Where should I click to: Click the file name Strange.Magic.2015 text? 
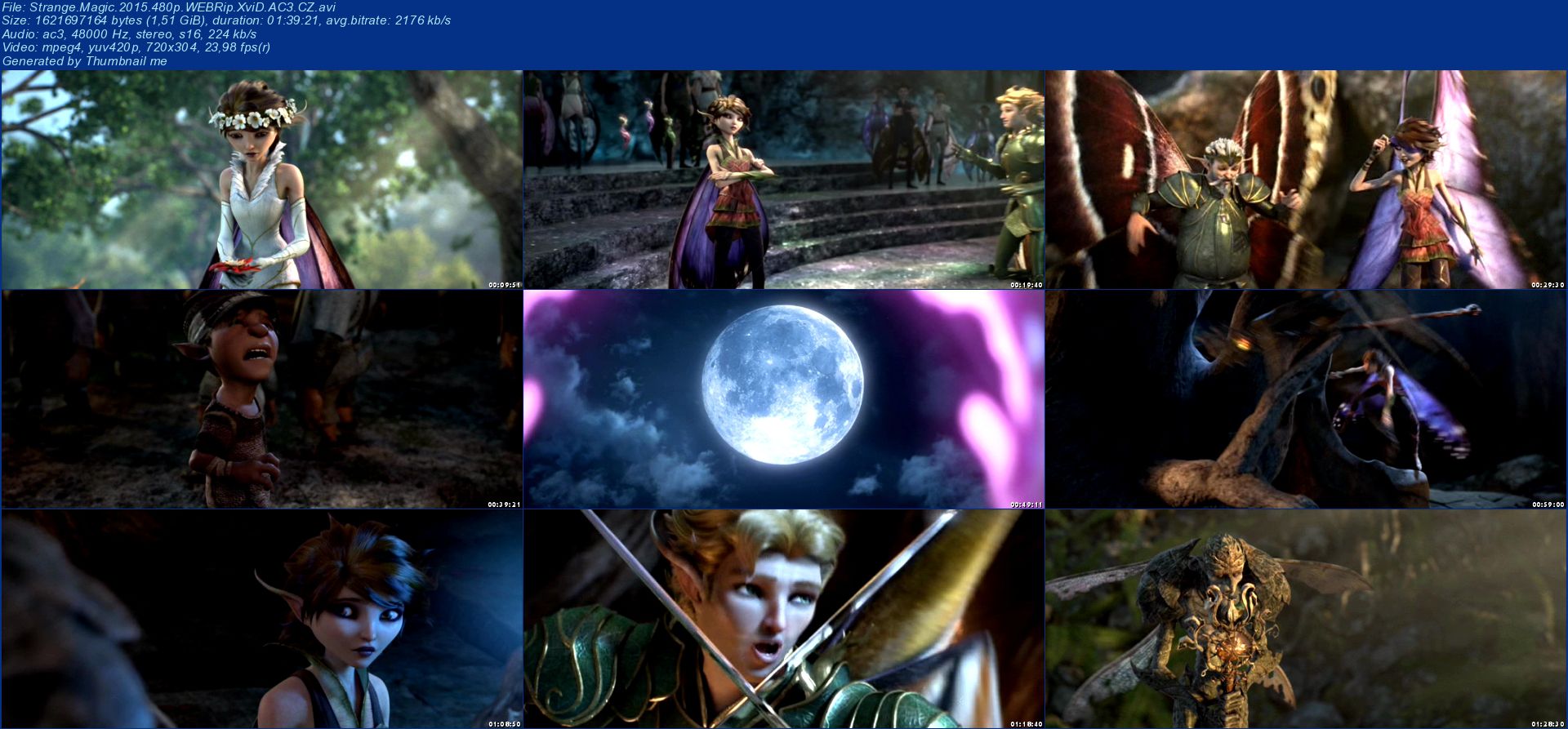click(167, 7)
